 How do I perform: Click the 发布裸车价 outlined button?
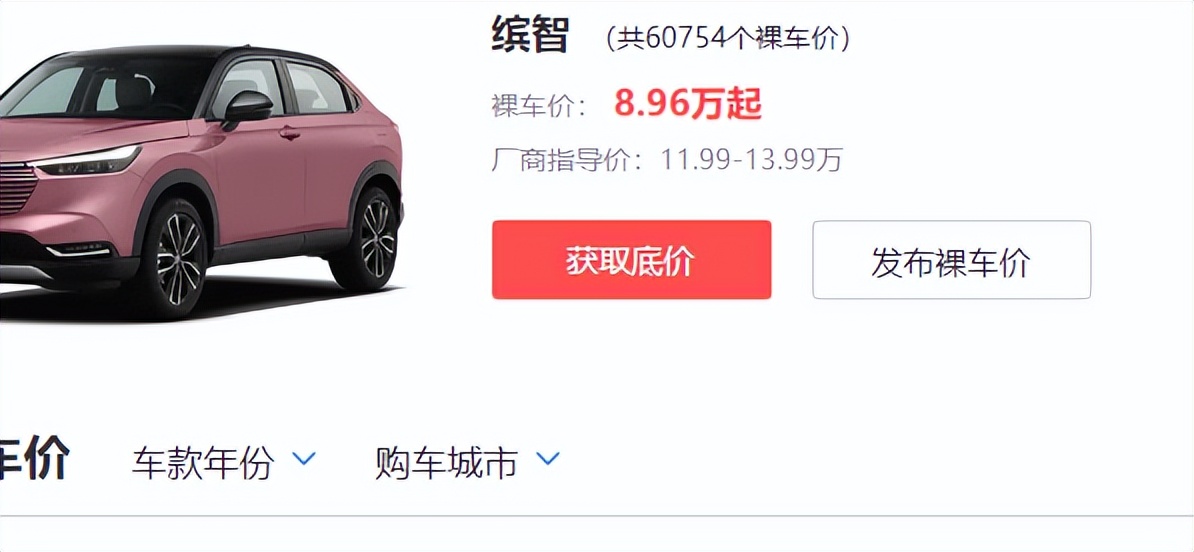pos(951,260)
